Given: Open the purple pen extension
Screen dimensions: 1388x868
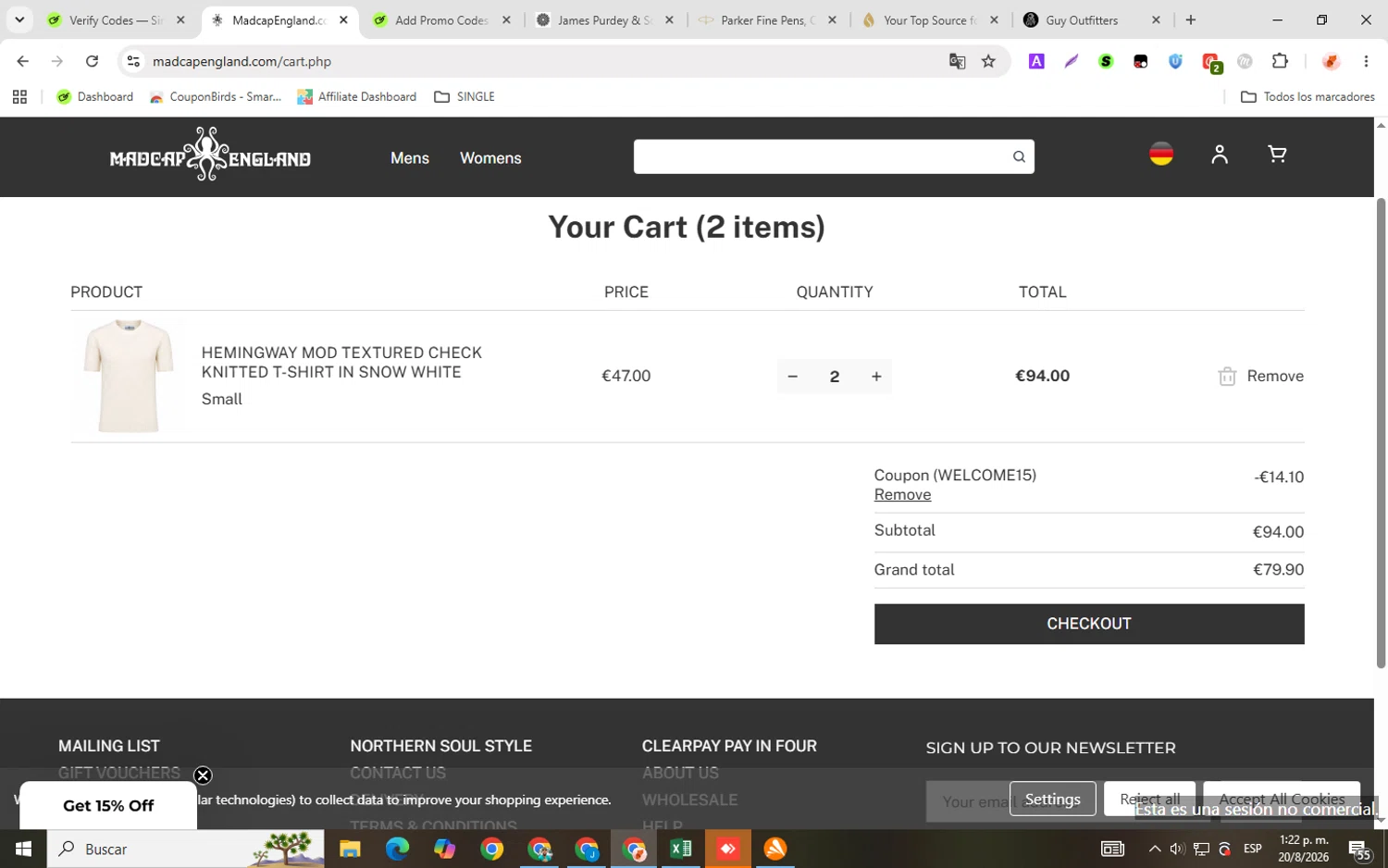Looking at the screenshot, I should tap(1072, 61).
